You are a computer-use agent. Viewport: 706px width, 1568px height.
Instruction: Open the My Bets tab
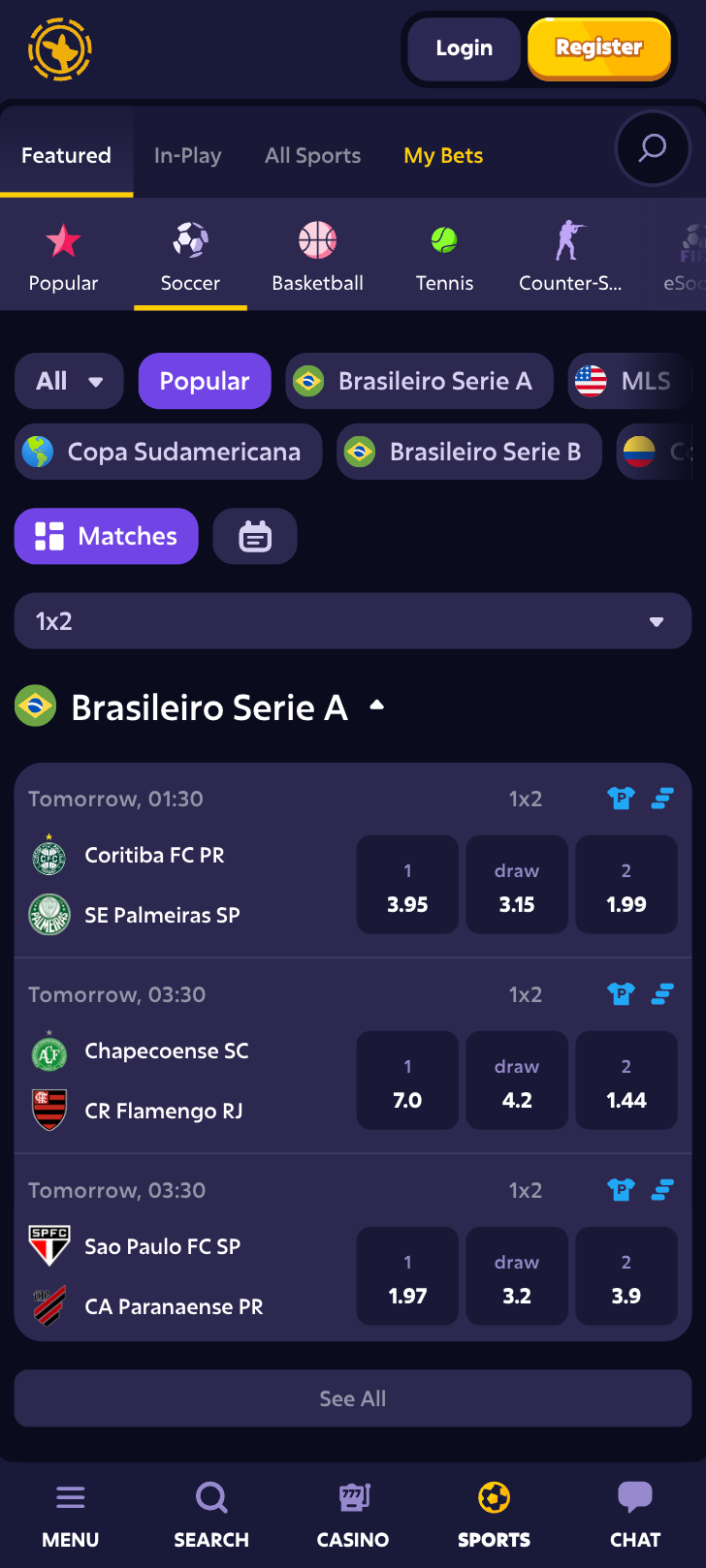tap(443, 155)
